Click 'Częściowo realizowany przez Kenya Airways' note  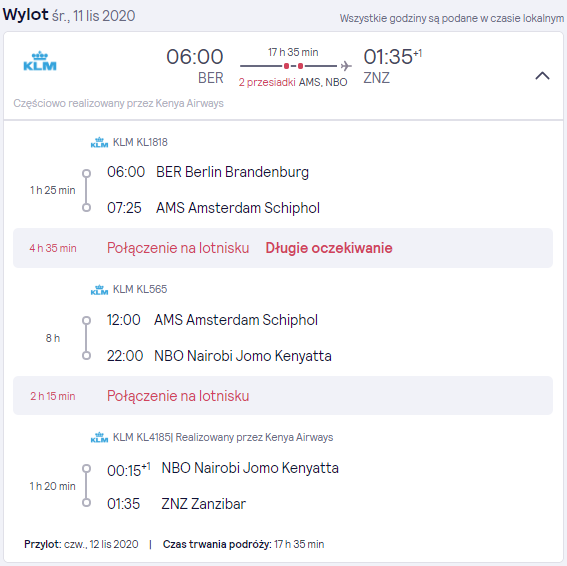click(119, 103)
